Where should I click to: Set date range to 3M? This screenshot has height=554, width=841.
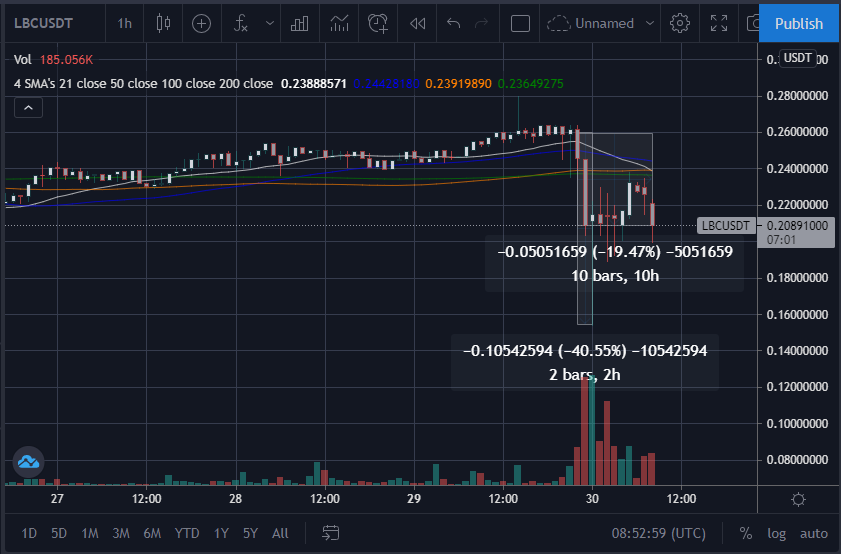pos(121,533)
